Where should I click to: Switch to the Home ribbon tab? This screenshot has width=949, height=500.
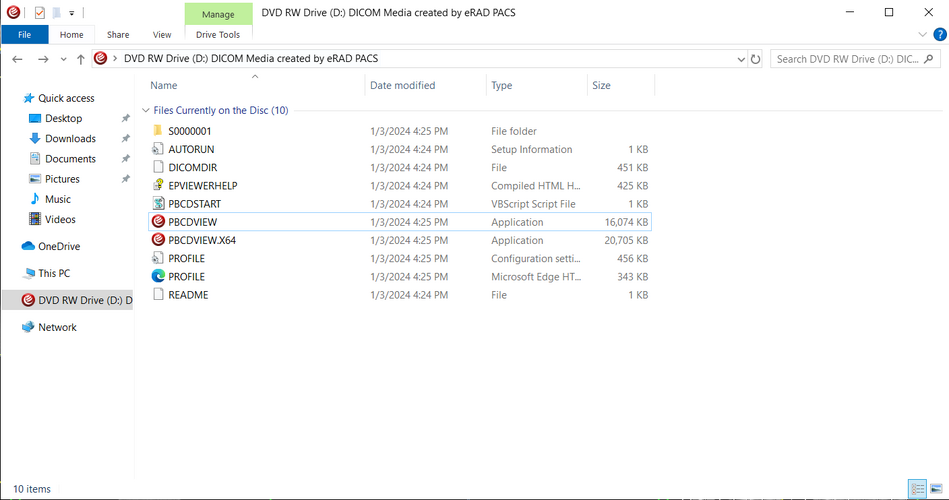point(71,35)
